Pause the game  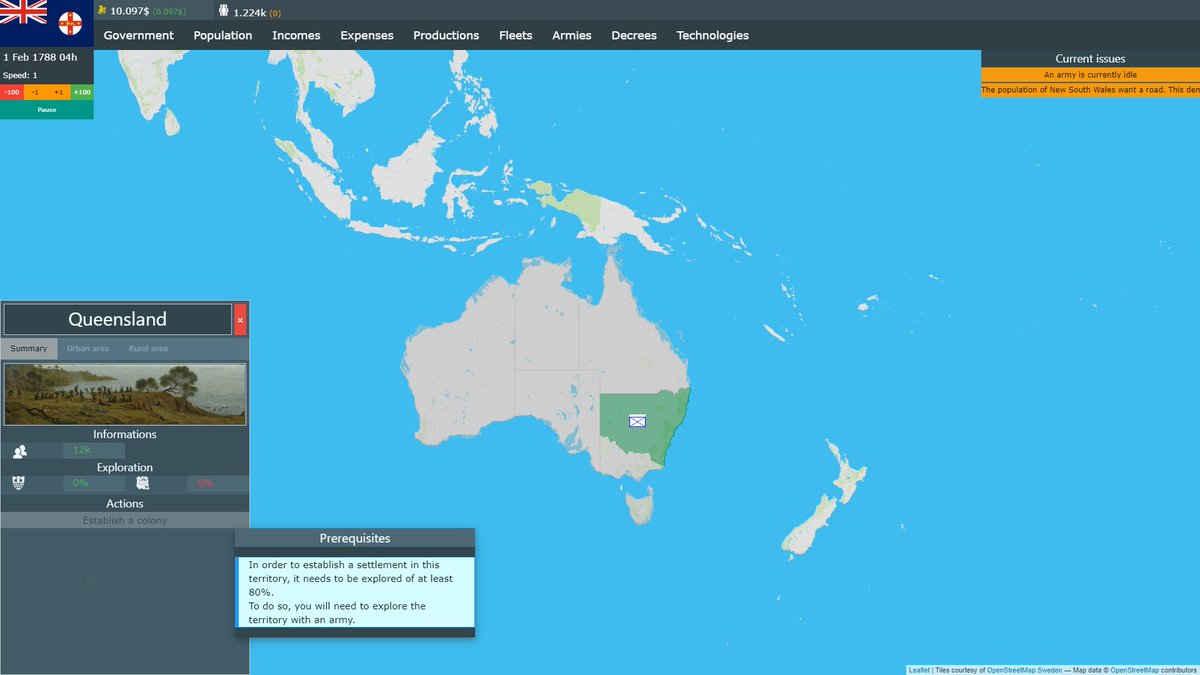pyautogui.click(x=47, y=110)
